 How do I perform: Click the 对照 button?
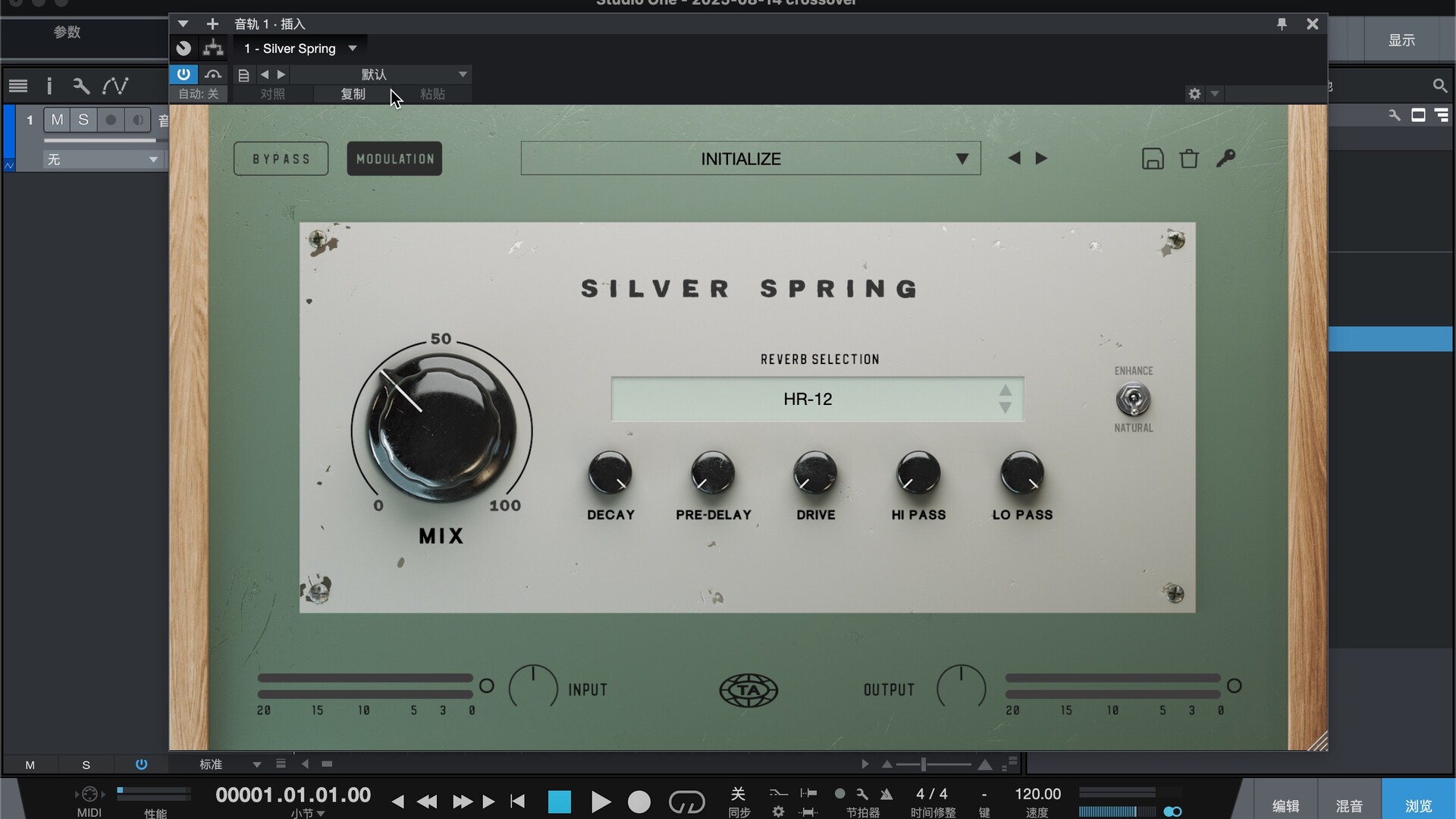272,94
